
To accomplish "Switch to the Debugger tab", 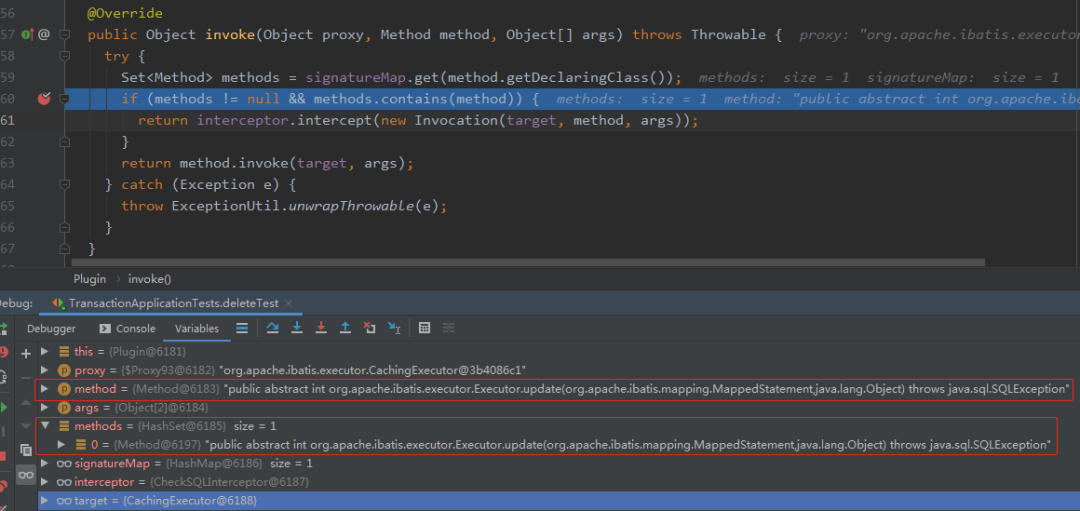I will 51,328.
